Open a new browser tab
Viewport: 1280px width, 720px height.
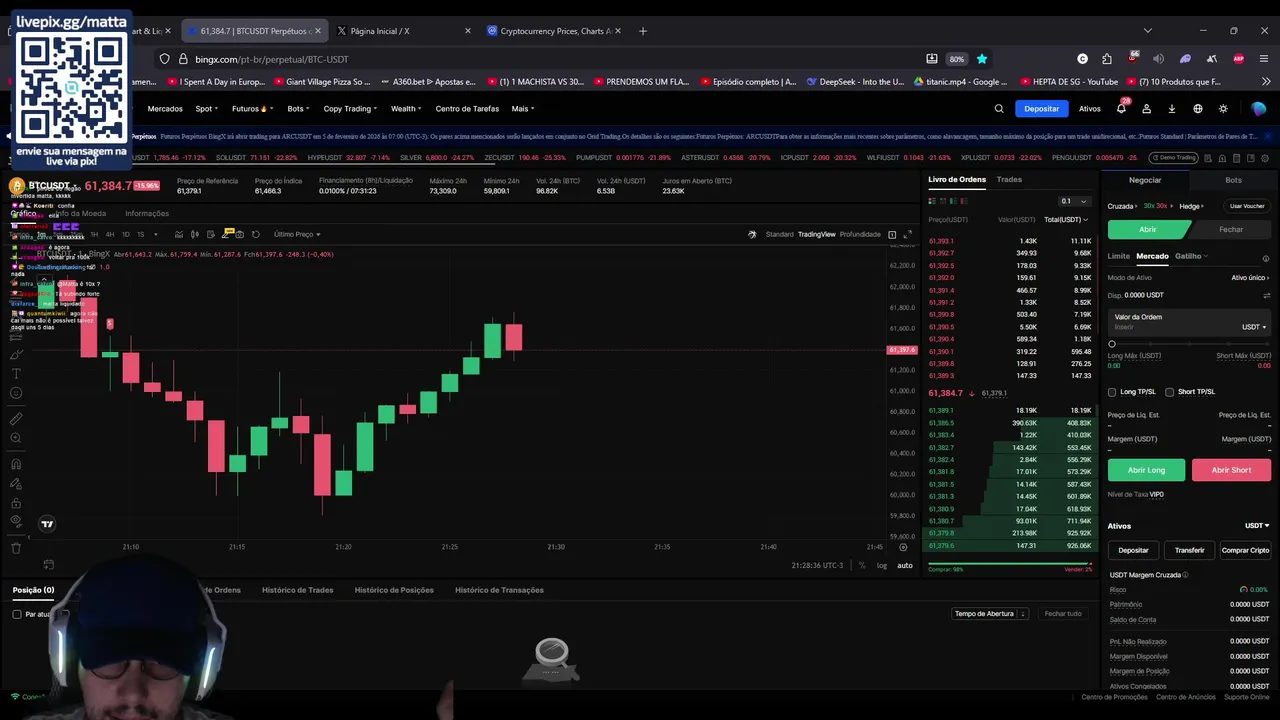coord(643,31)
